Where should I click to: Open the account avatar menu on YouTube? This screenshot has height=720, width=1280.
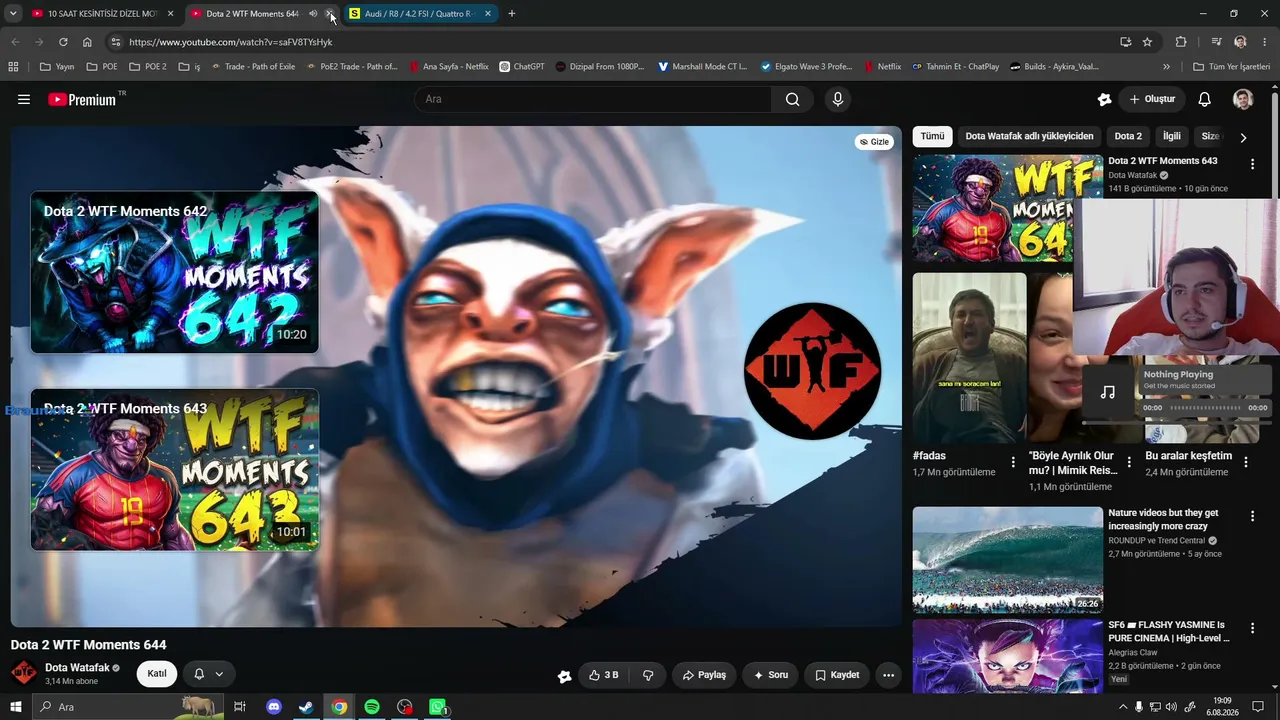[1243, 99]
